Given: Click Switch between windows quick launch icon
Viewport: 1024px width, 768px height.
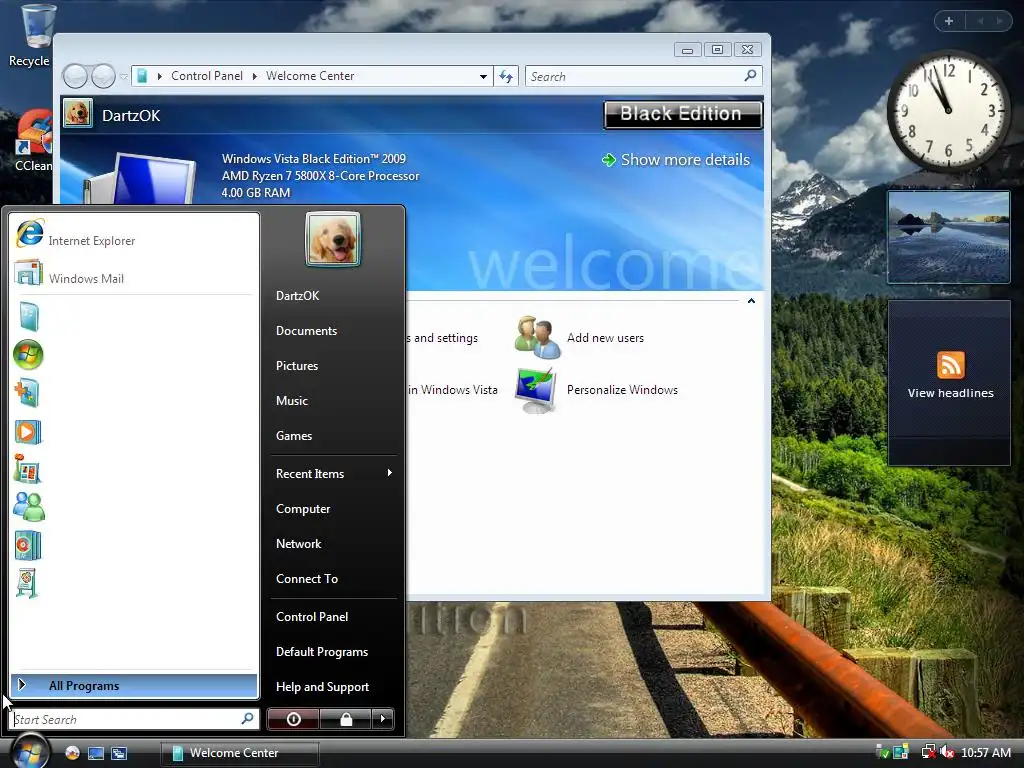Looking at the screenshot, I should click(x=119, y=753).
